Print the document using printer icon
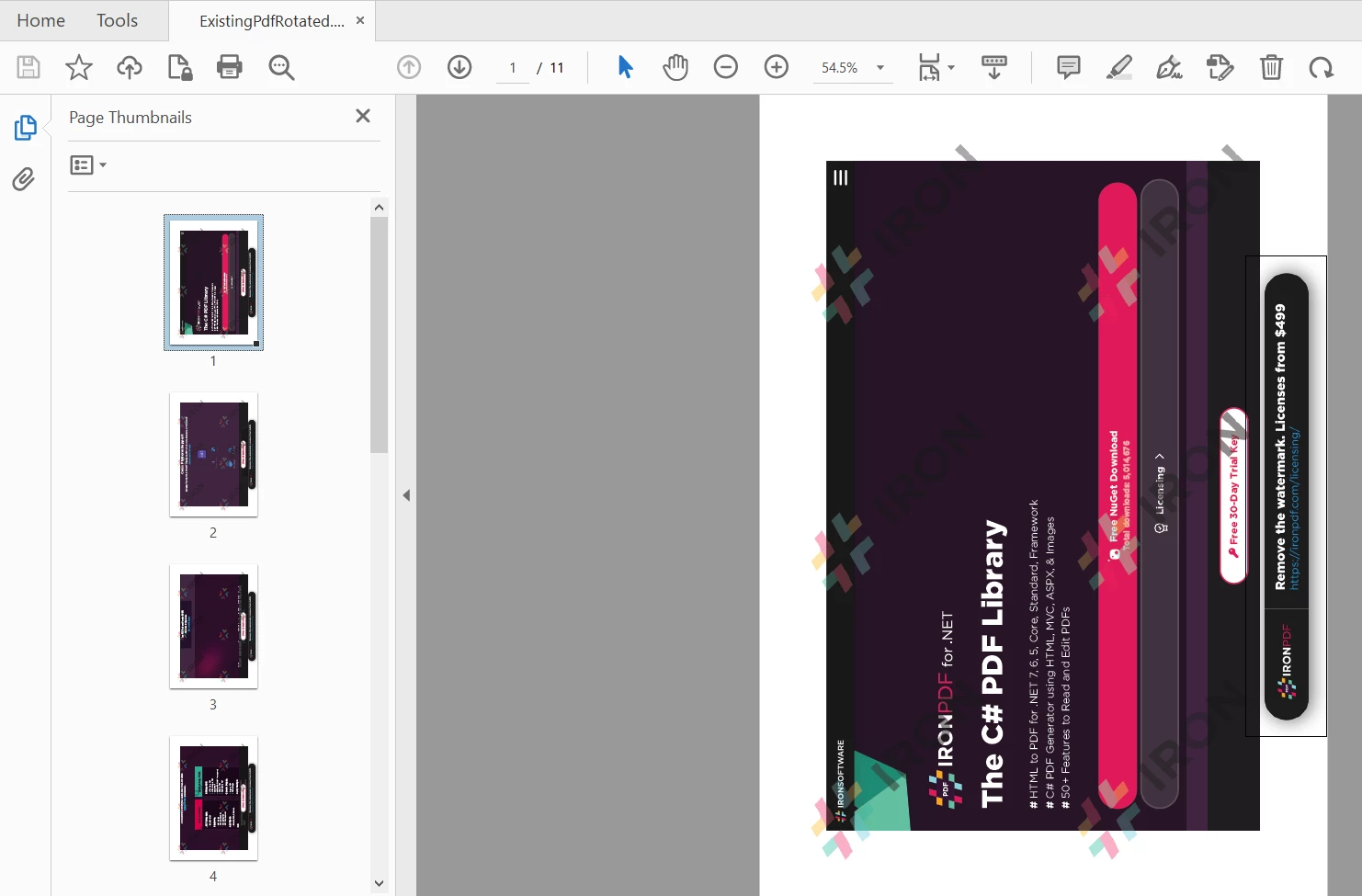Viewport: 1362px width, 896px height. (230, 67)
